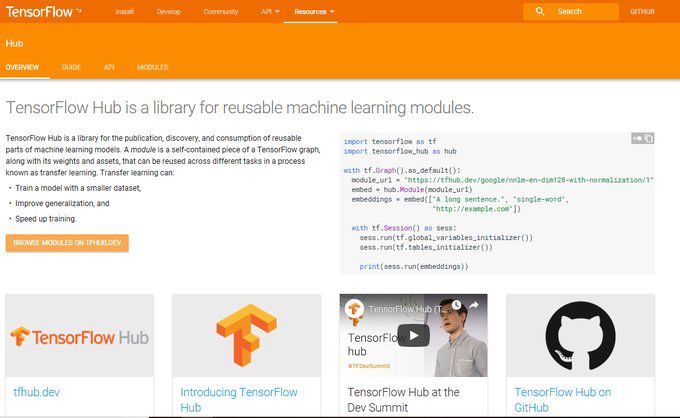Click Browse Modules on TFHub.dev button
This screenshot has height=418, width=680.
[67, 243]
